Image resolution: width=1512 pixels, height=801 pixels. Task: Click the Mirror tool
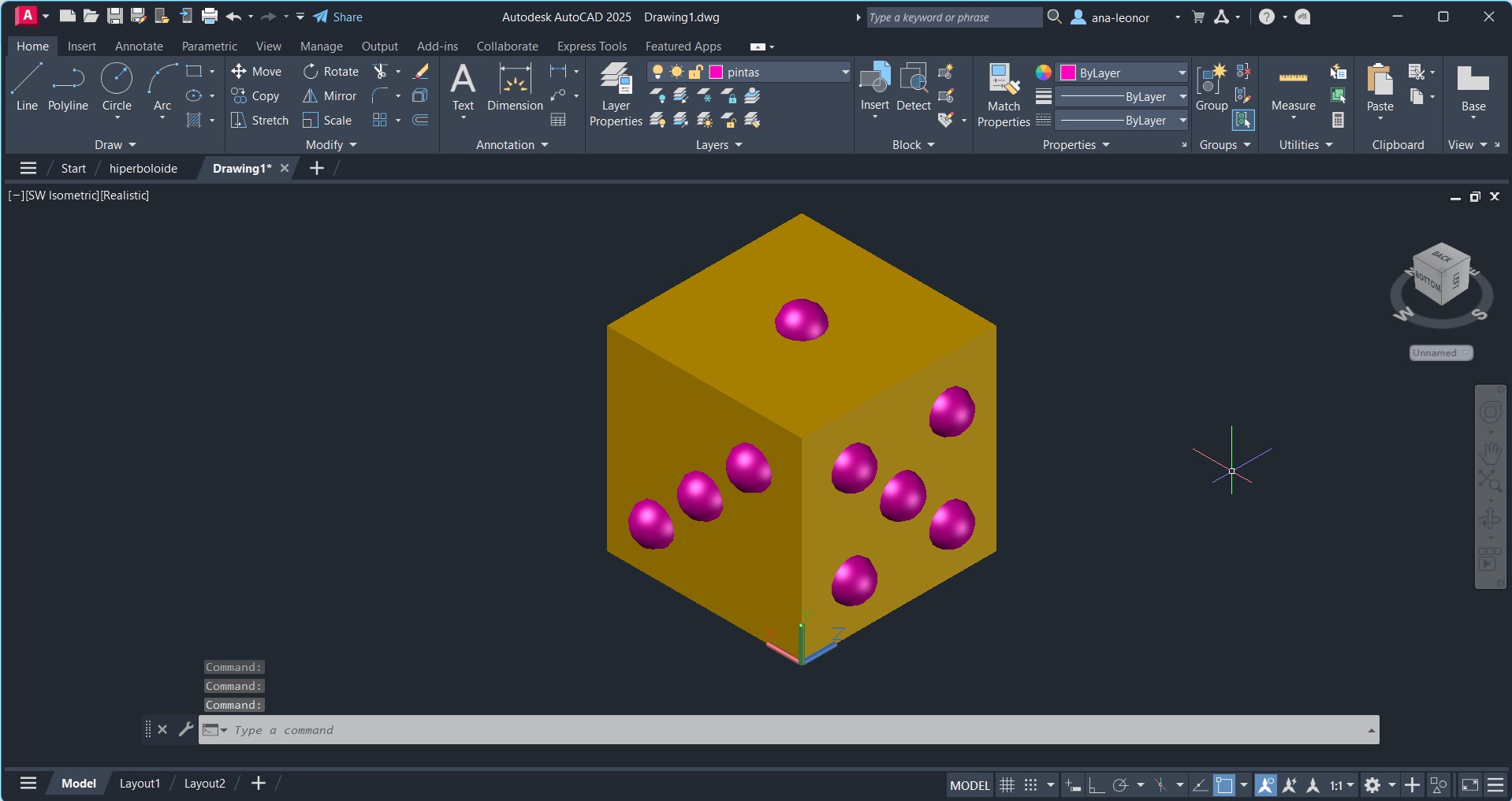tap(330, 96)
